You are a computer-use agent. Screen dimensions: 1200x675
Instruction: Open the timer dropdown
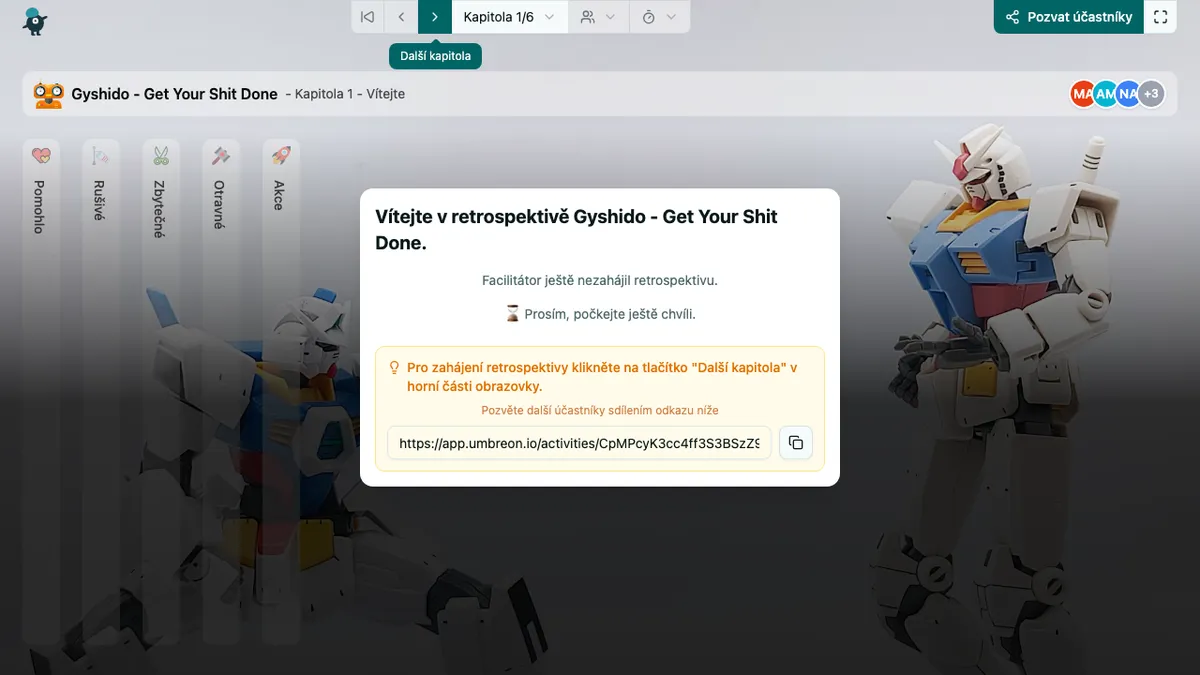pyautogui.click(x=659, y=17)
